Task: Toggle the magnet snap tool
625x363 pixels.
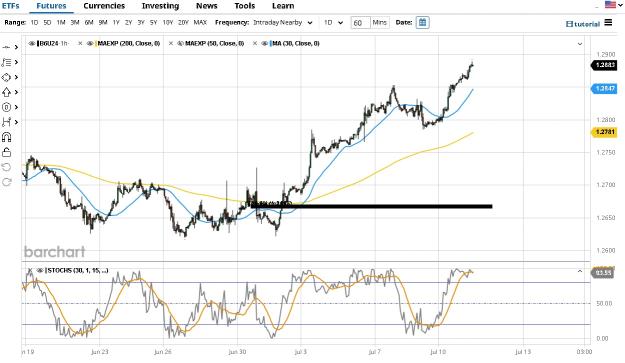Action: pos(6,137)
